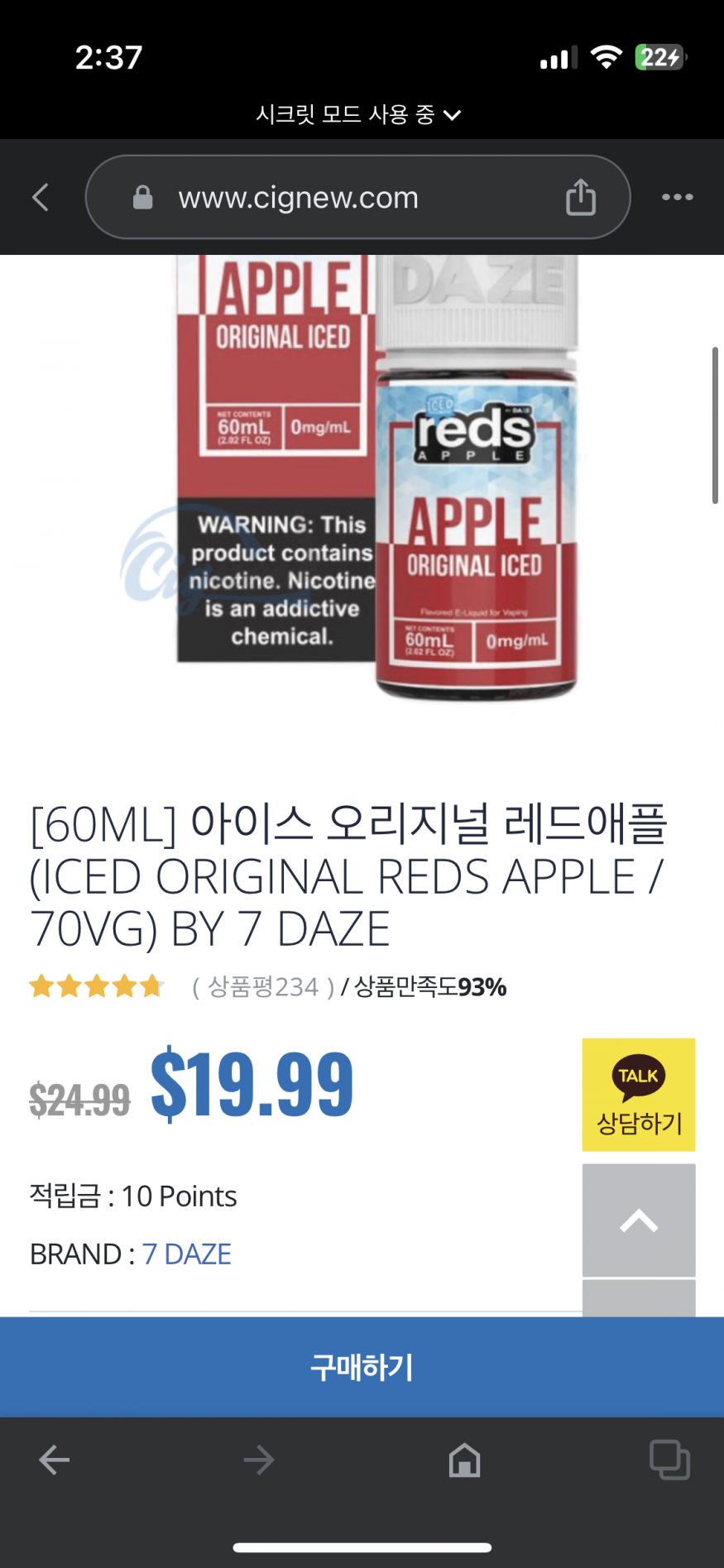This screenshot has width=724, height=1568.
Task: Tap the share icon in address bar
Action: tap(581, 197)
